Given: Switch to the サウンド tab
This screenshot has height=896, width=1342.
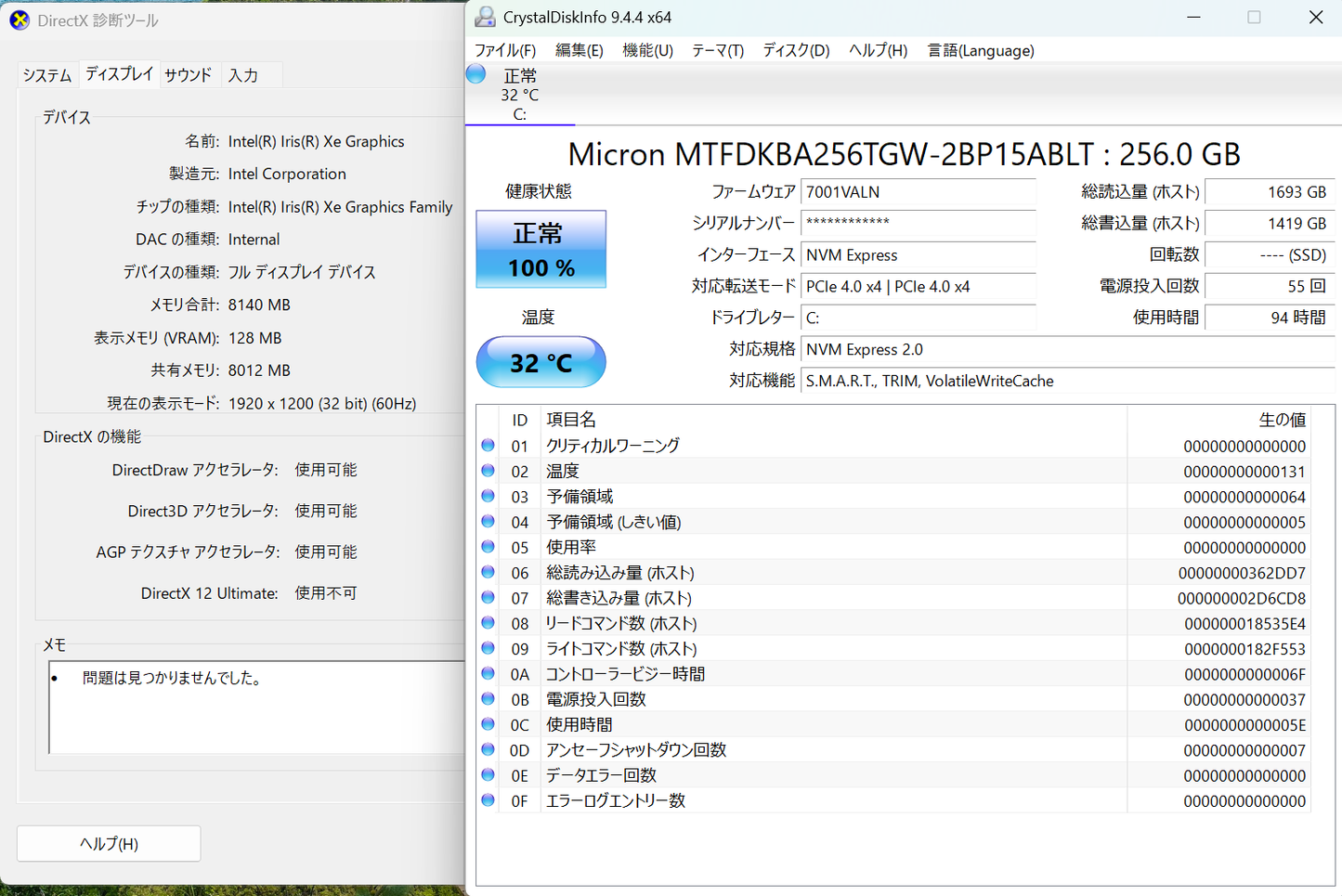Looking at the screenshot, I should 189,75.
